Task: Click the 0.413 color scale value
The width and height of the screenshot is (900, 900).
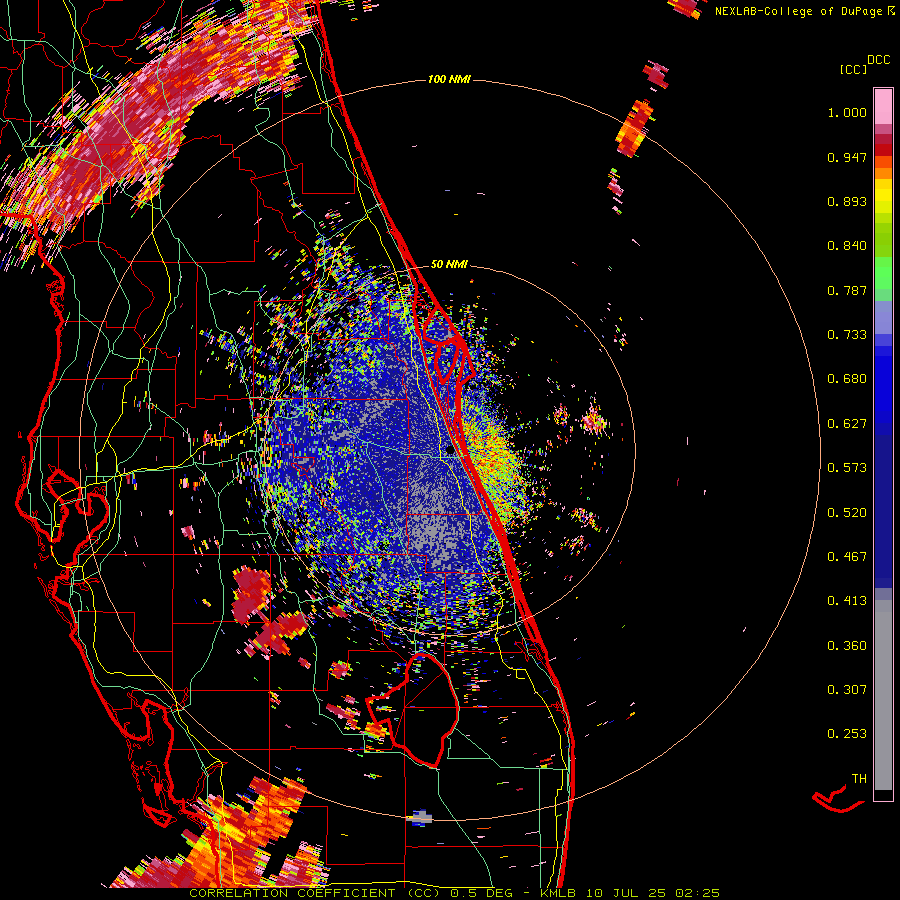Action: pyautogui.click(x=847, y=601)
